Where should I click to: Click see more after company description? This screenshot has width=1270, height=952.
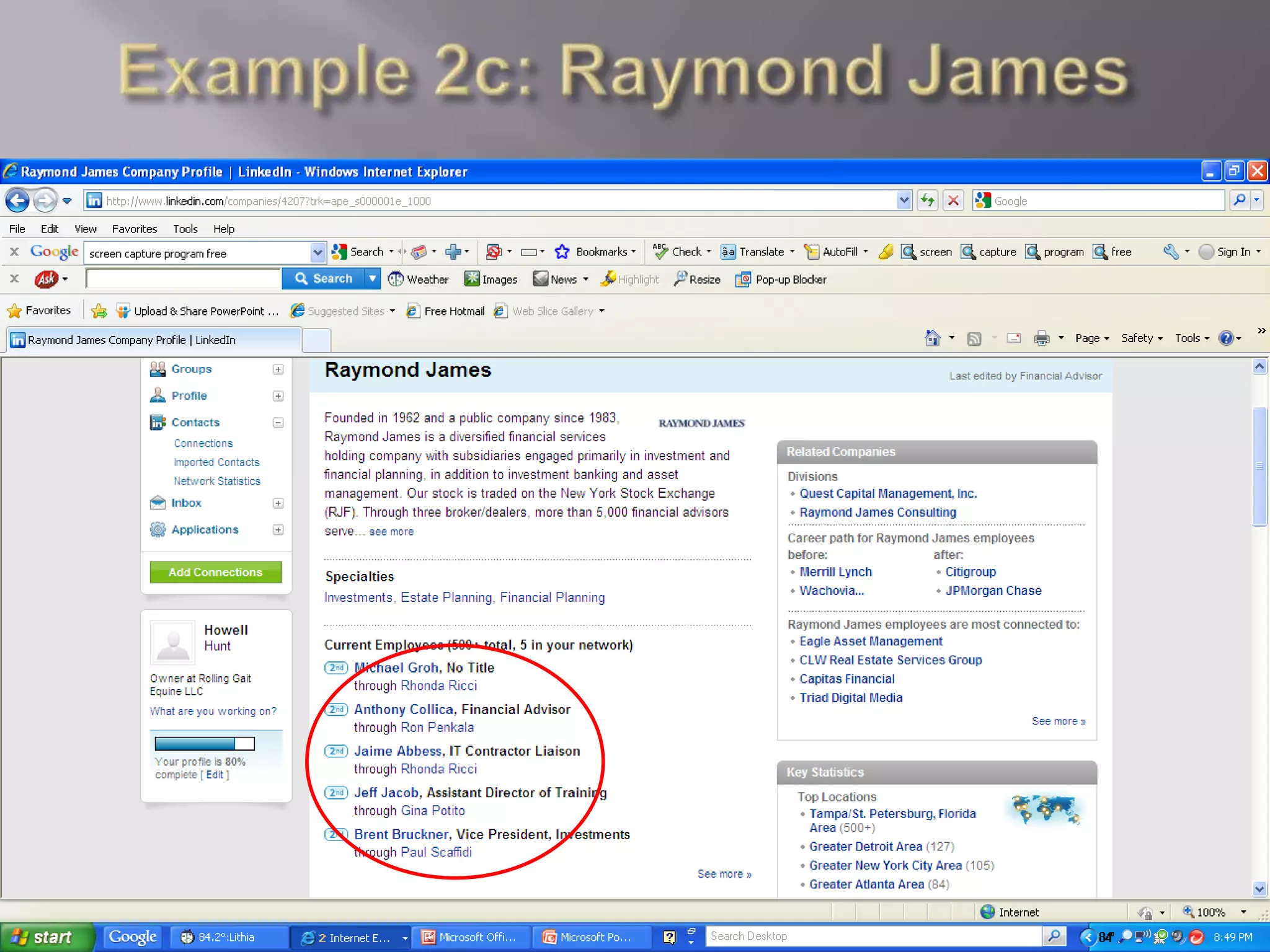(391, 532)
